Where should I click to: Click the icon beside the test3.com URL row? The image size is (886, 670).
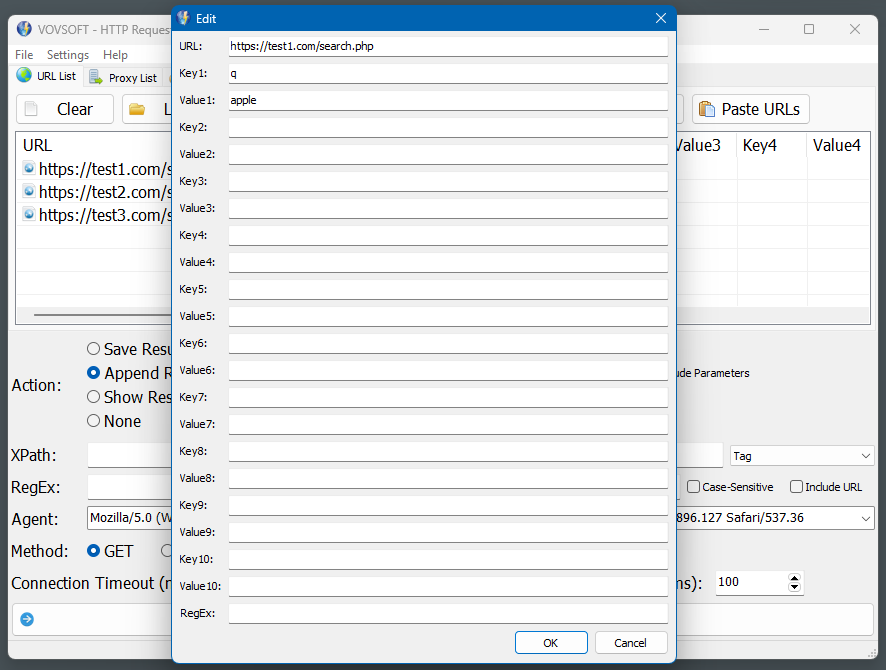click(29, 214)
